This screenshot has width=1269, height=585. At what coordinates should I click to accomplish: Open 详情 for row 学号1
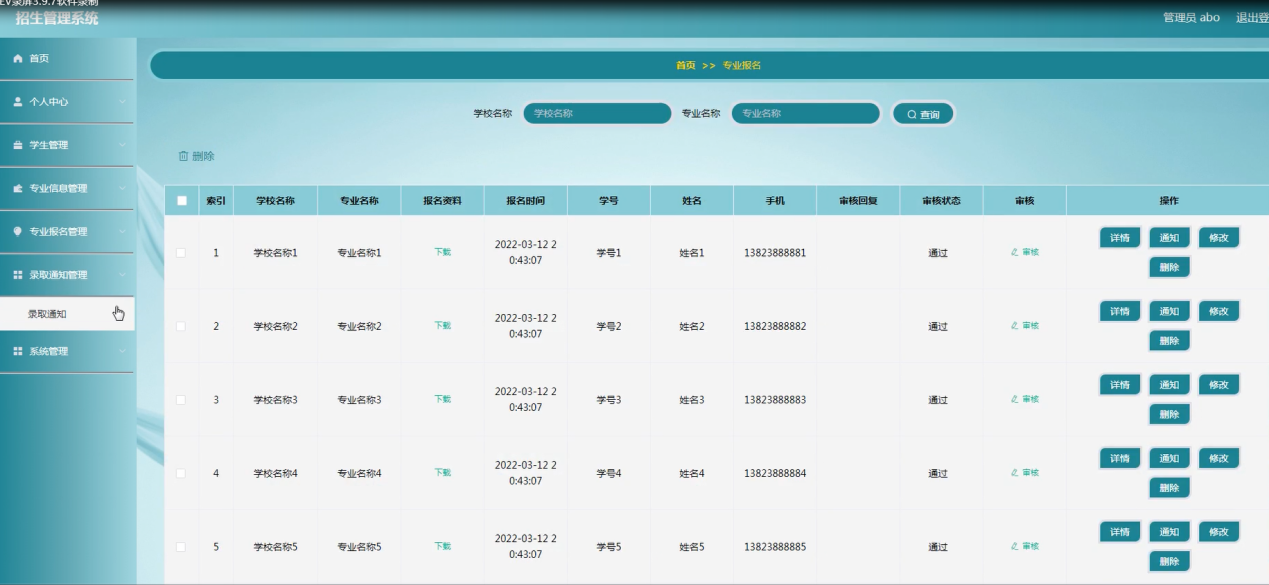tap(1120, 238)
